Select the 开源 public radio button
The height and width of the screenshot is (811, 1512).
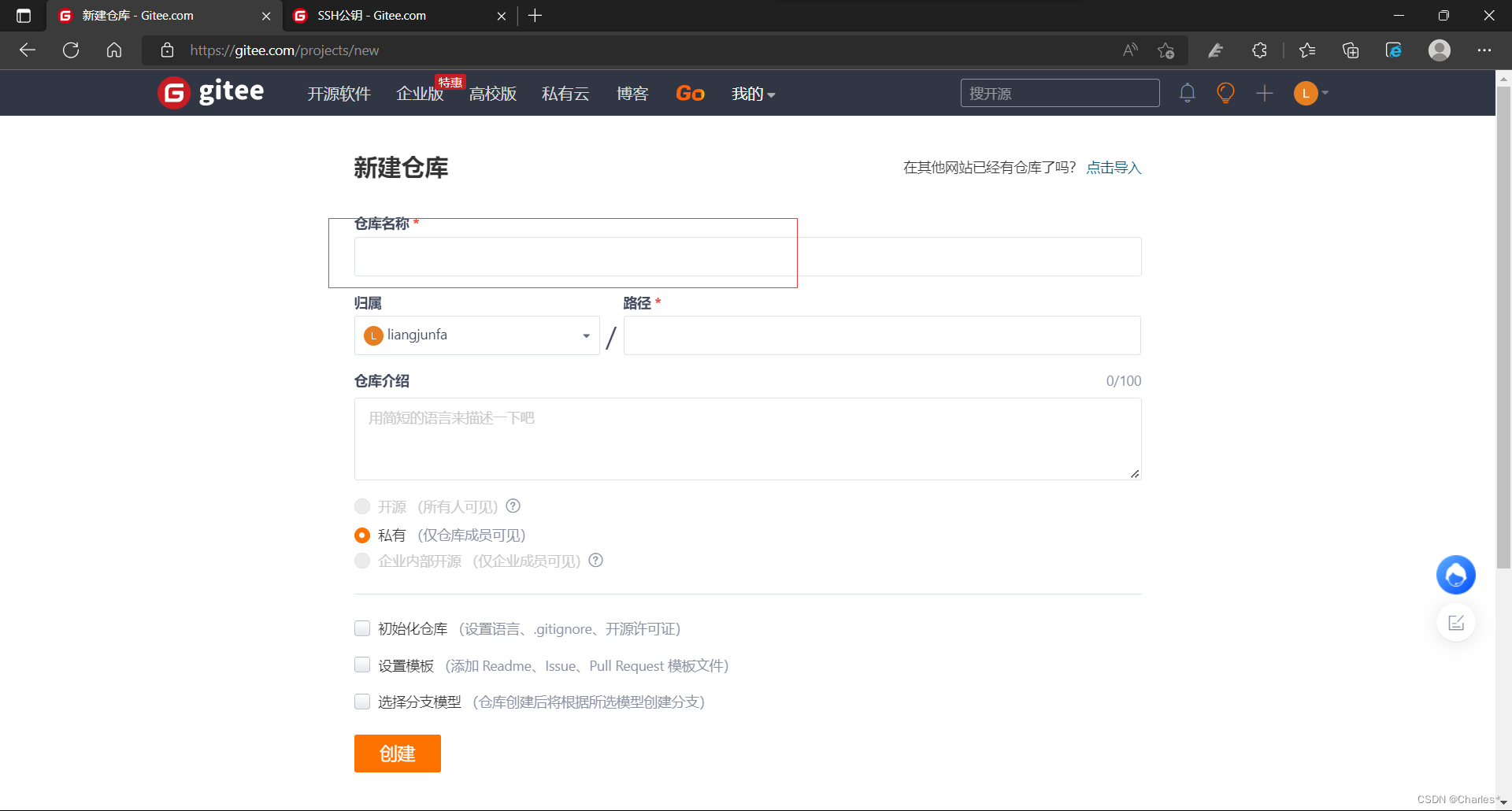pos(362,506)
